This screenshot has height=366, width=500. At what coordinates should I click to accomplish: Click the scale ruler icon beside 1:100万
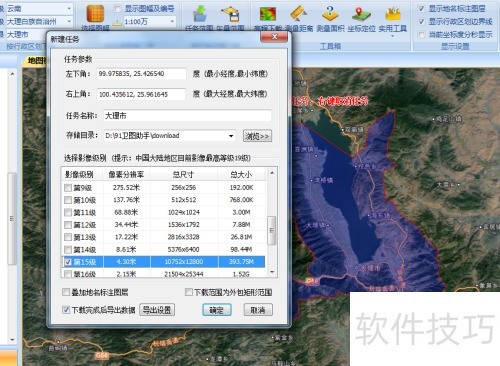tap(117, 22)
